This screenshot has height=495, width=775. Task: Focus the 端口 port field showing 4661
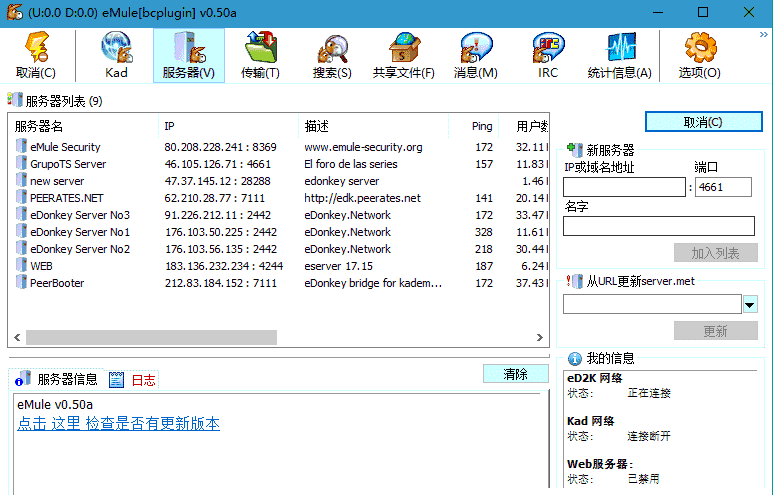point(723,187)
